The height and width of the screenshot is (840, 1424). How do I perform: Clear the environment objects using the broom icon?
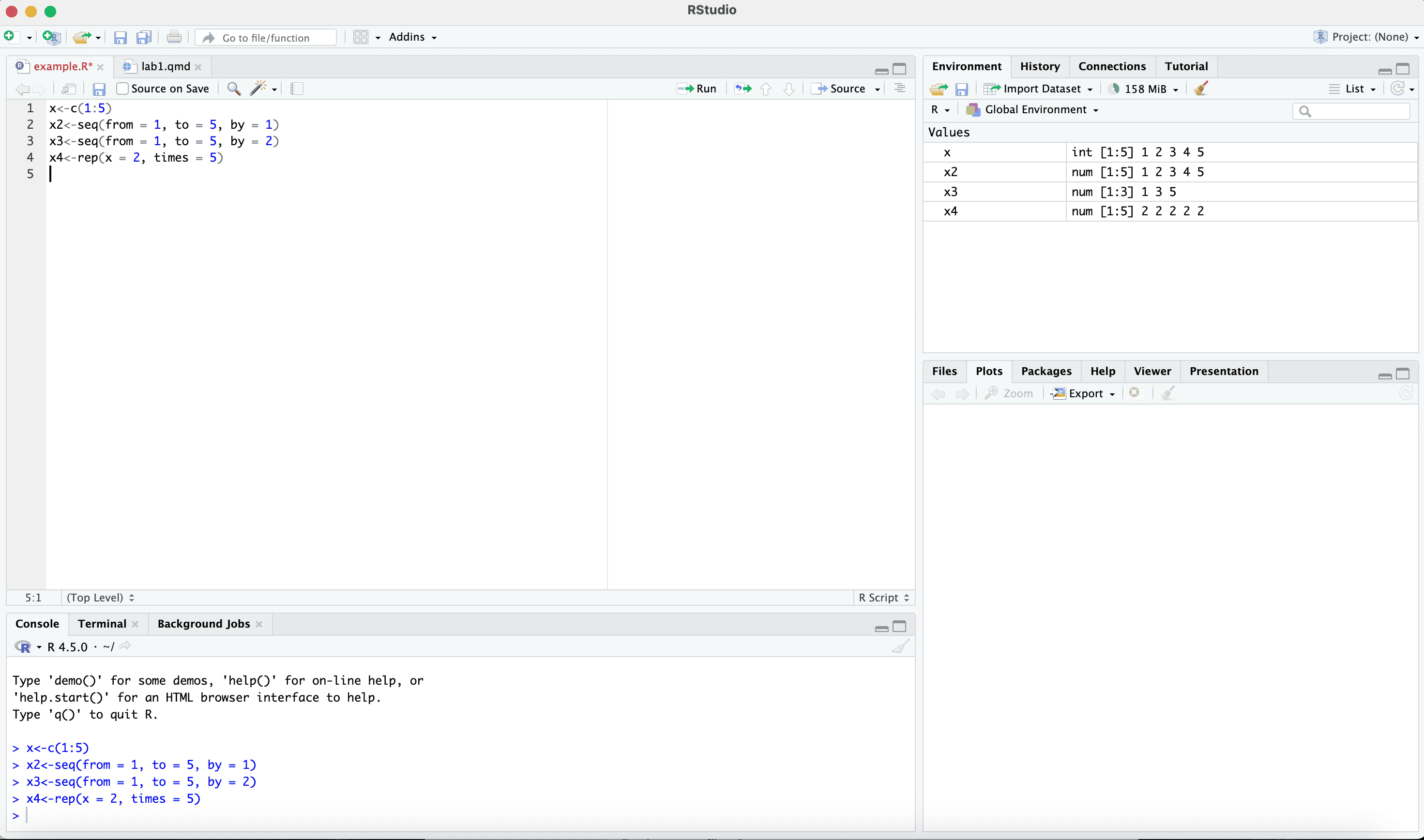[1201, 89]
